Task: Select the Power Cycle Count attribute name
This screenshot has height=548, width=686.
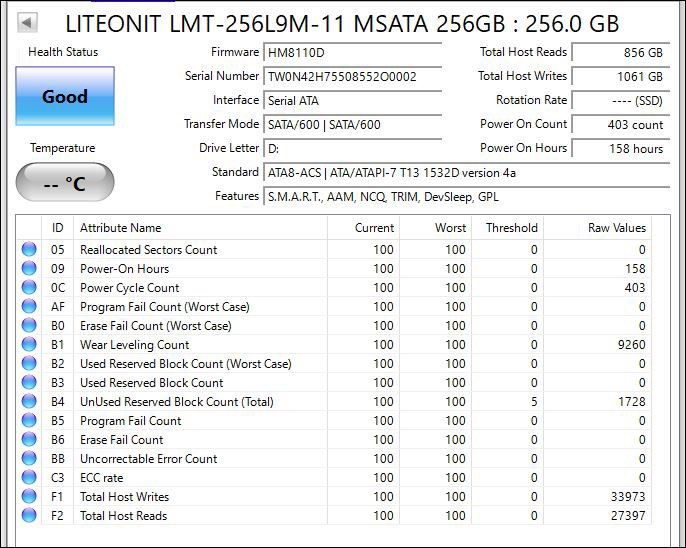Action: click(130, 288)
